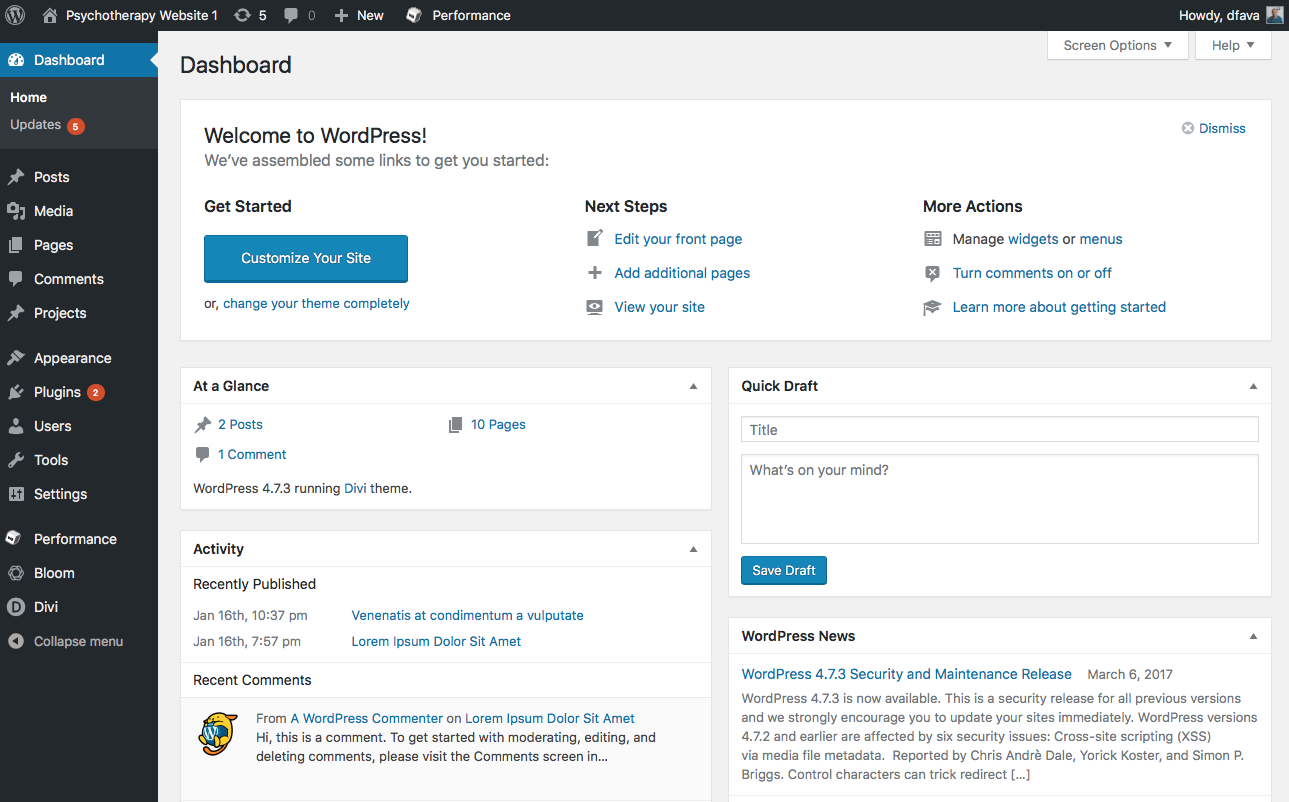Open the Screen Options dropdown
The image size is (1289, 802).
(x=1118, y=45)
